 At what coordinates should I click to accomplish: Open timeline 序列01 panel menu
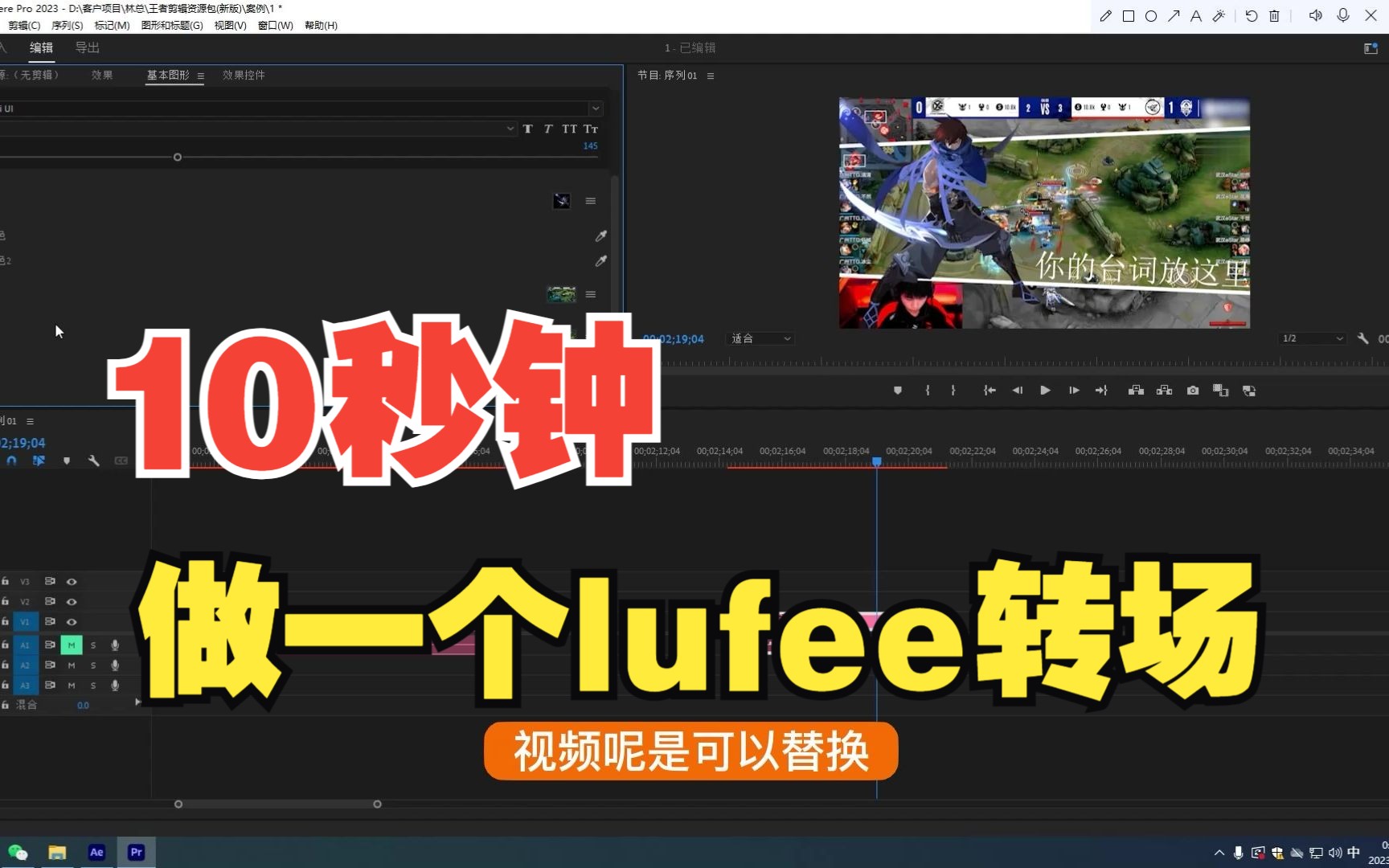click(31, 421)
